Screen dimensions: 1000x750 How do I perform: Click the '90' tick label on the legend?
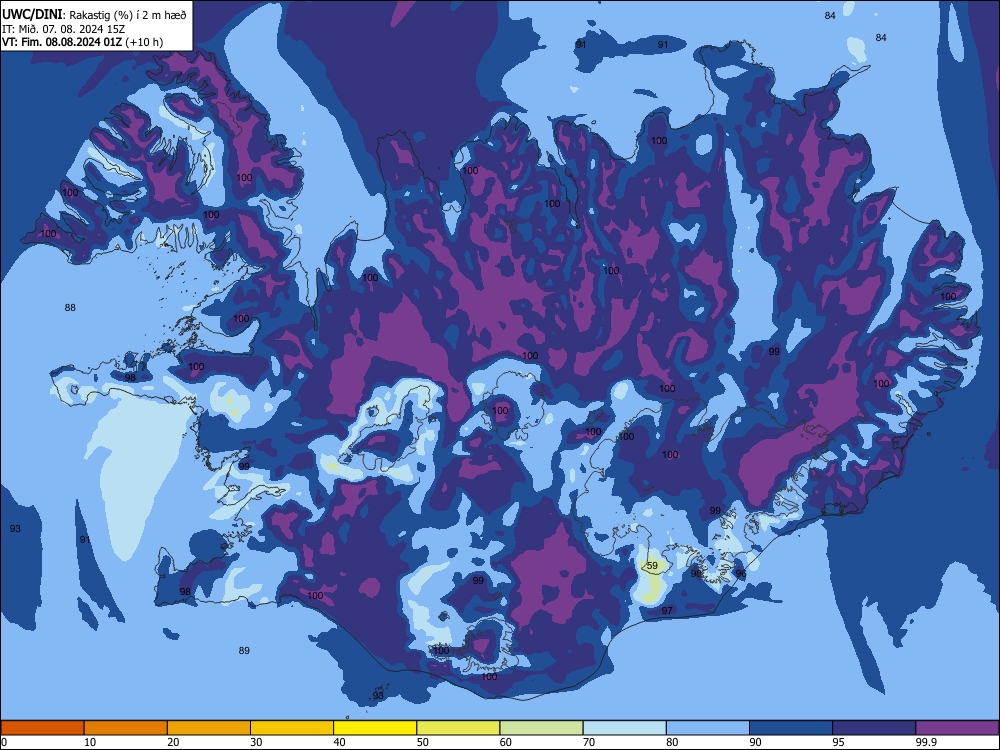pyautogui.click(x=755, y=742)
